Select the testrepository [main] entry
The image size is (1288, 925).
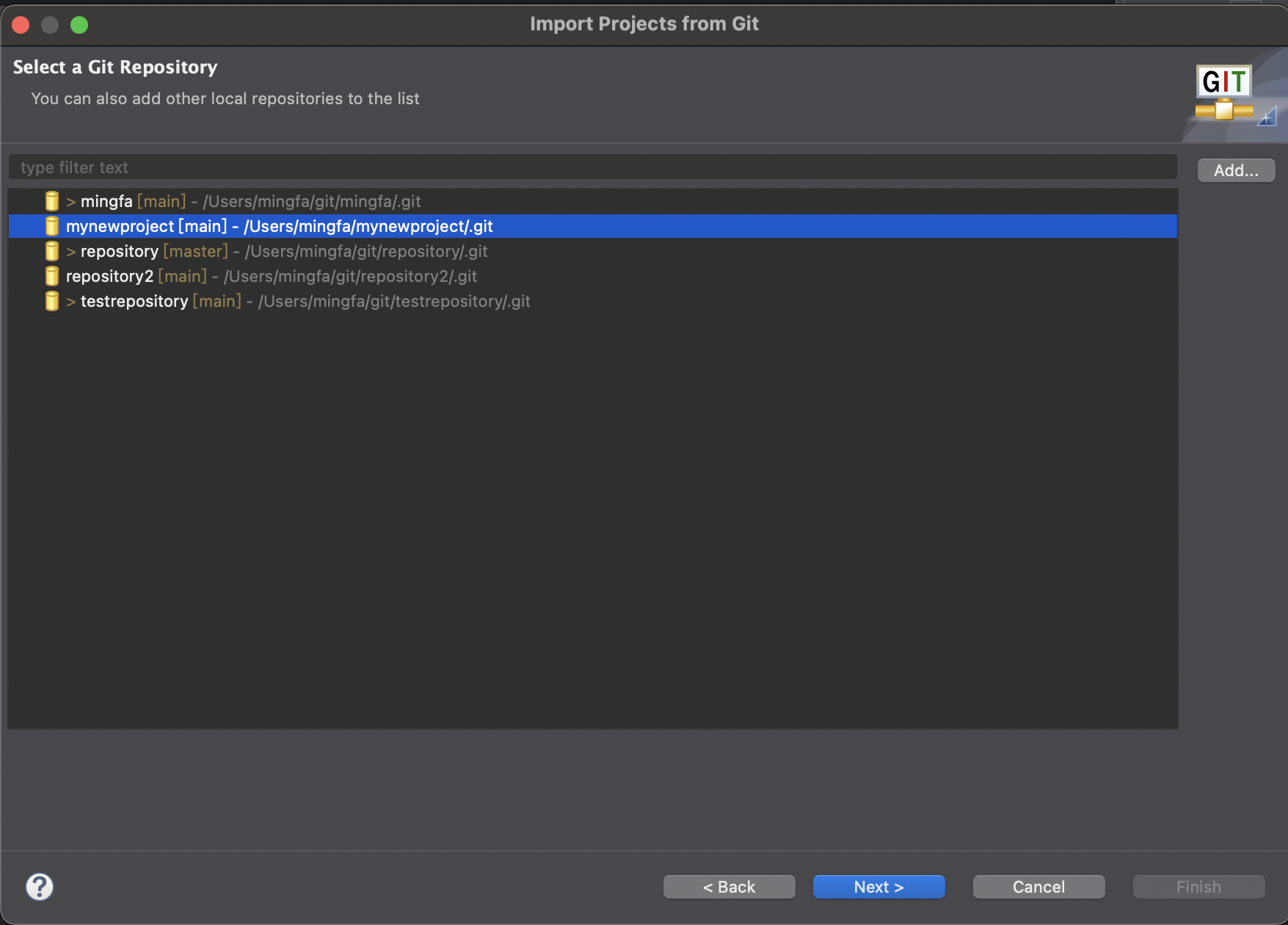[x=305, y=301]
